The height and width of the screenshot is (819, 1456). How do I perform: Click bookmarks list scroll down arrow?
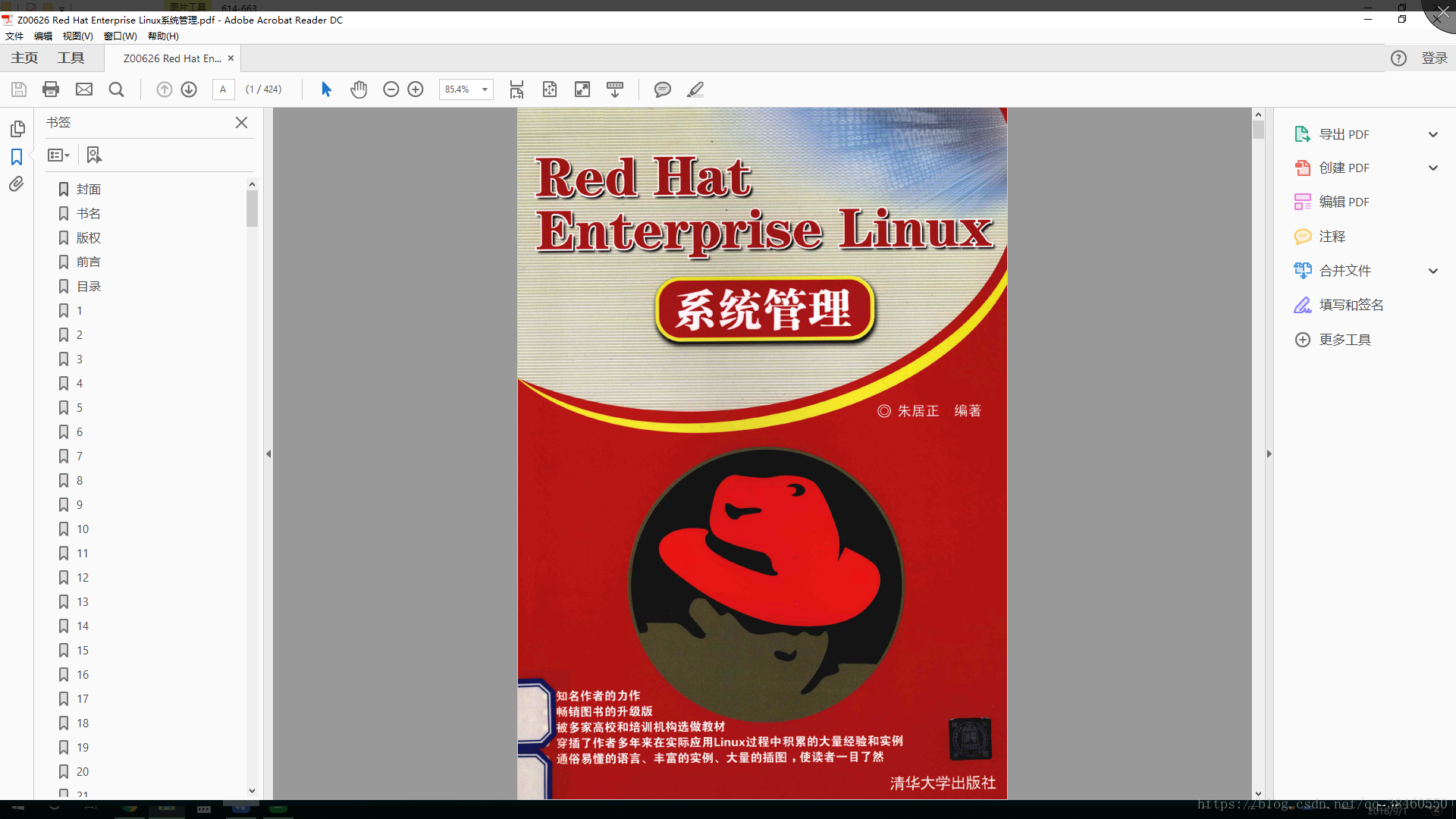252,791
